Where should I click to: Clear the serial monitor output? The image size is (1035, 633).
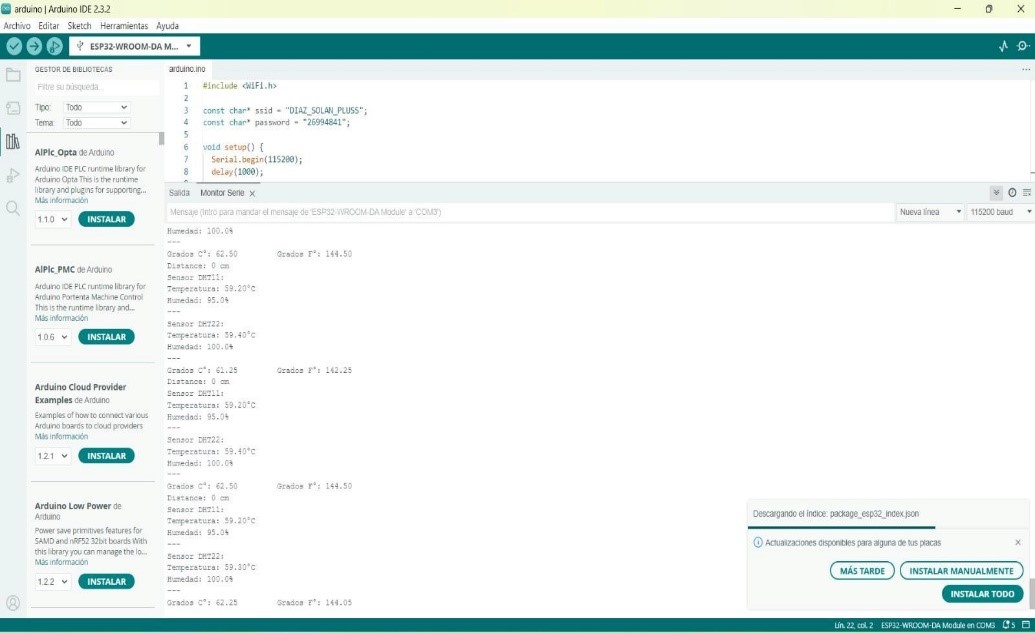(1027, 193)
